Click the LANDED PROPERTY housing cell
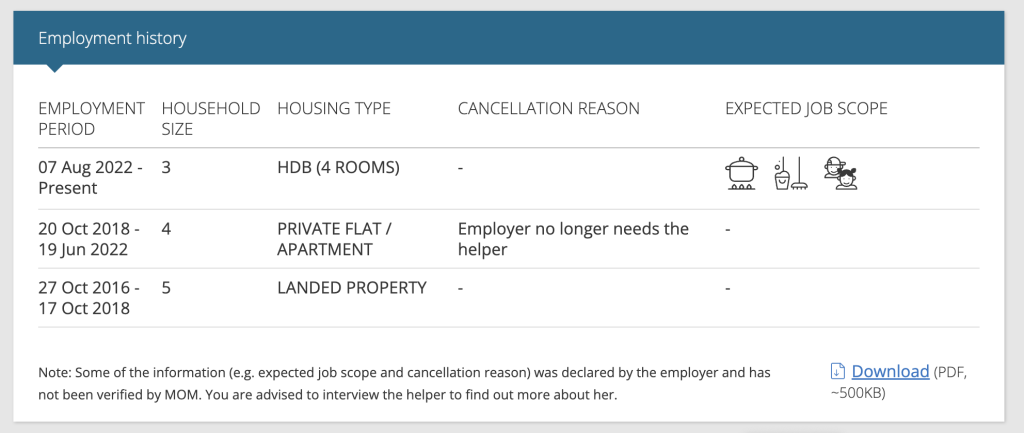The height and width of the screenshot is (433, 1024). pos(352,287)
